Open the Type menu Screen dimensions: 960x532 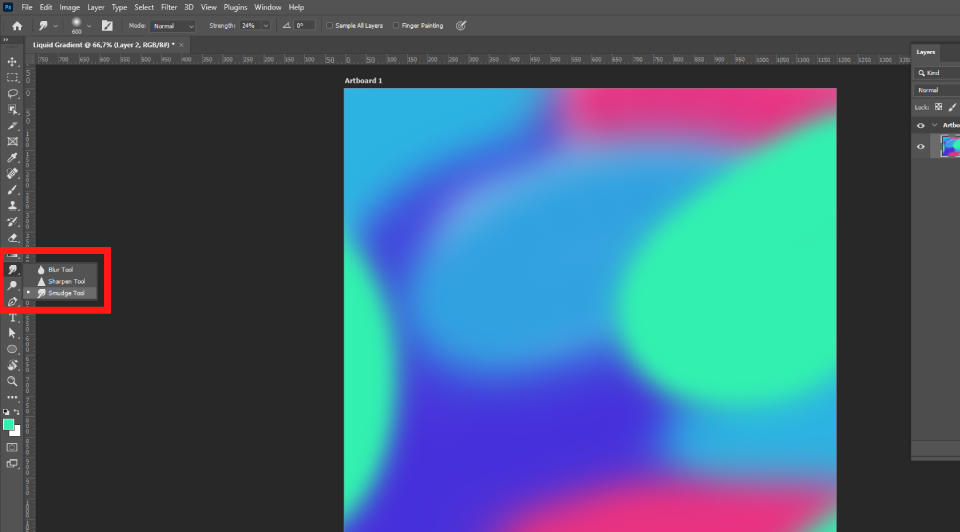(x=119, y=7)
